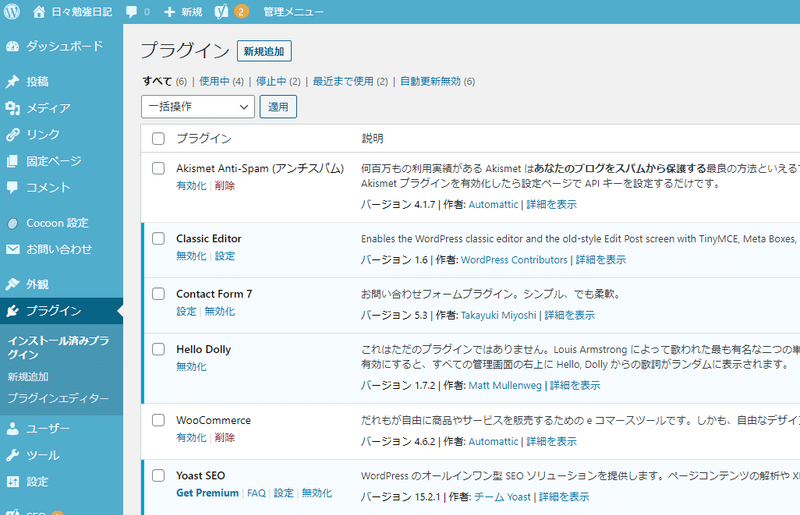The image size is (800, 515).
Task: Click the 投稿 pushpin icon
Action: [x=13, y=82]
